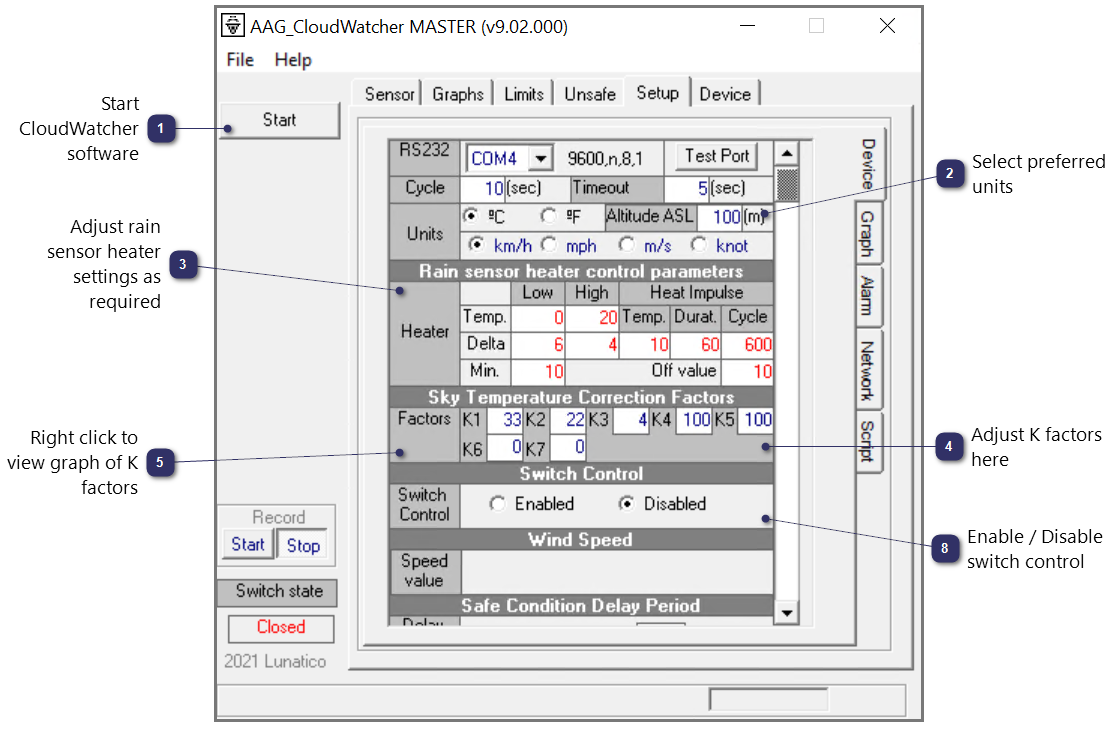Stop recording with Record Stop button
Viewport: 1113px width, 729px height.
point(303,545)
